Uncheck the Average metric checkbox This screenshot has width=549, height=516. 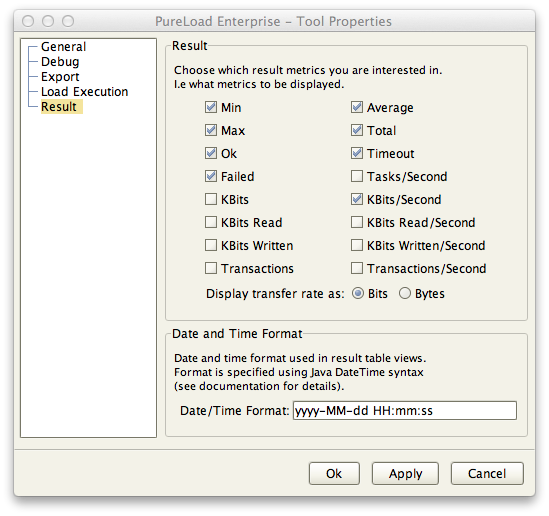tap(357, 107)
